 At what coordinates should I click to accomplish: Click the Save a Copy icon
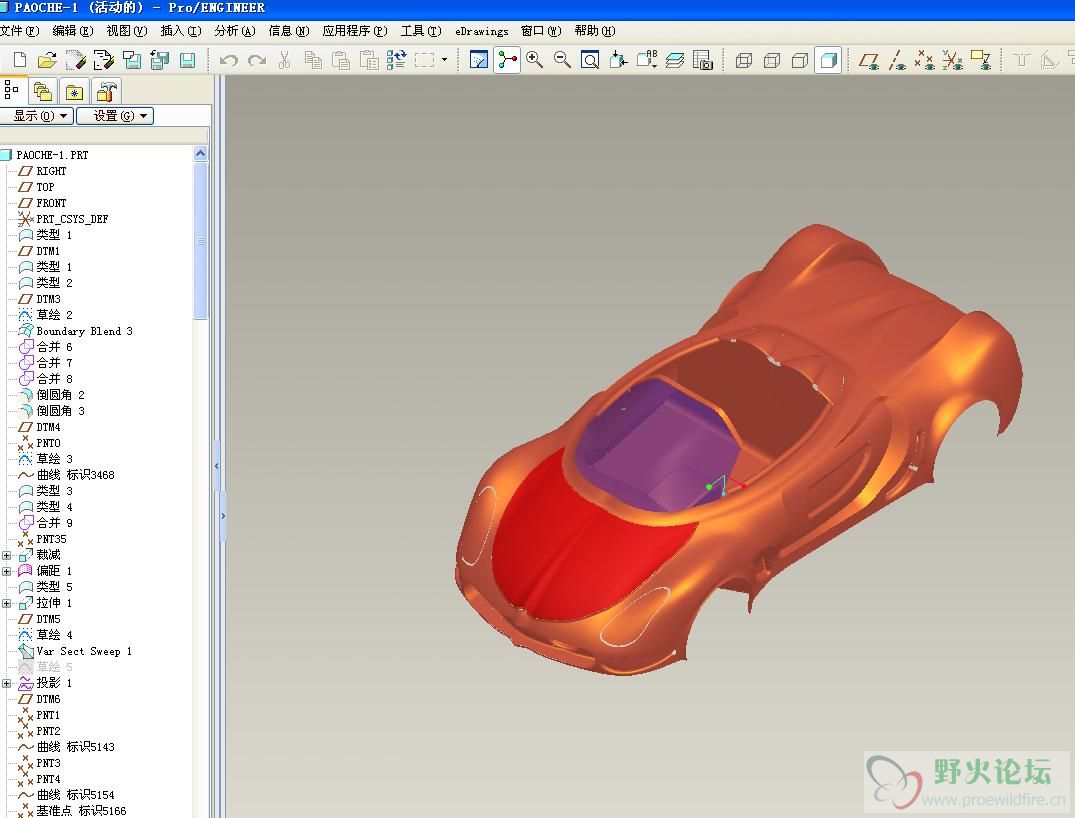tap(132, 60)
